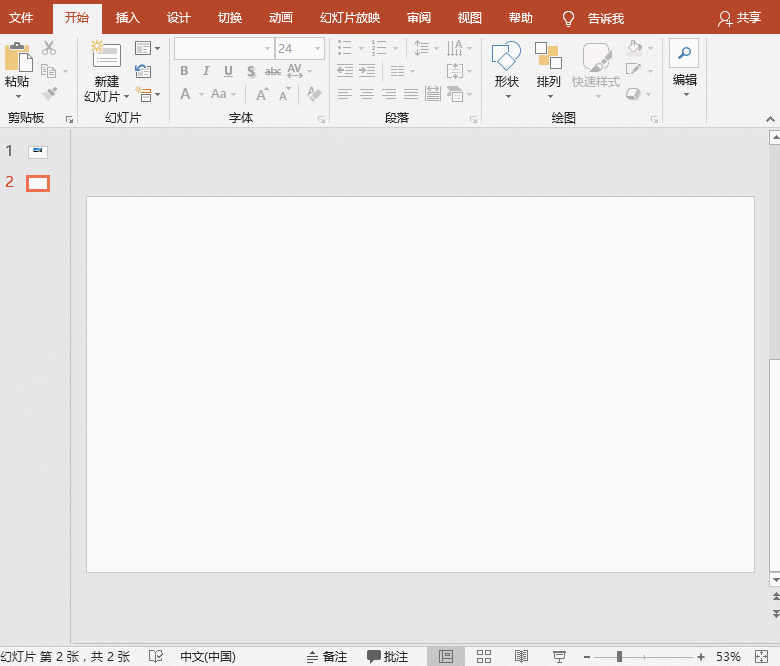Toggle Strikethrough formatting
This screenshot has height=666, width=780.
(x=273, y=72)
